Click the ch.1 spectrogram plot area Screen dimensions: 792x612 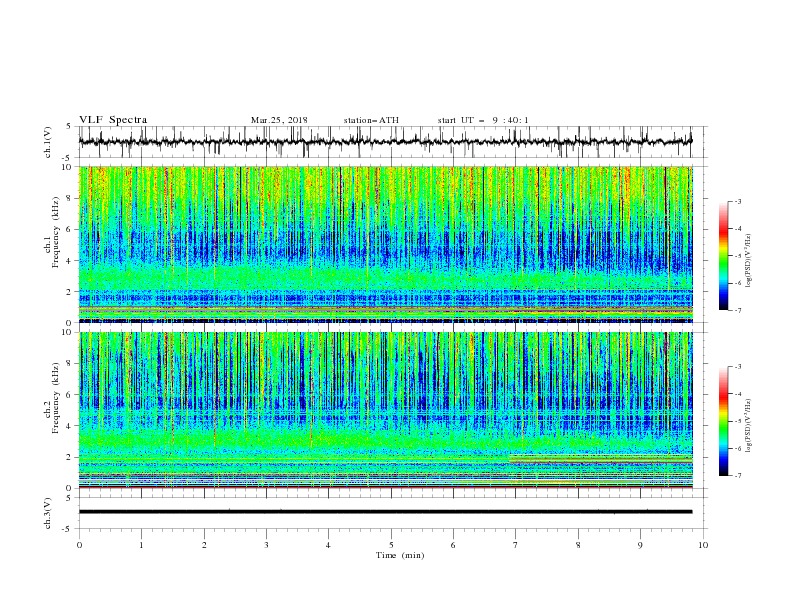pos(385,244)
